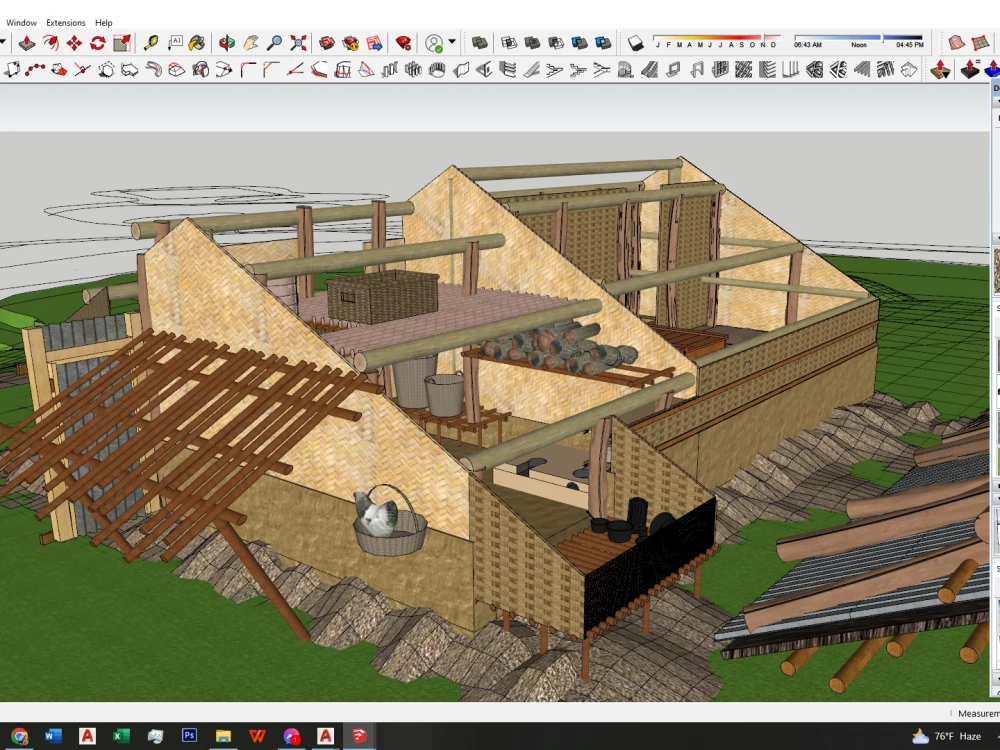The image size is (1000, 750).
Task: Expand the leftmost toolbar dropdown arrow
Action: (5, 42)
